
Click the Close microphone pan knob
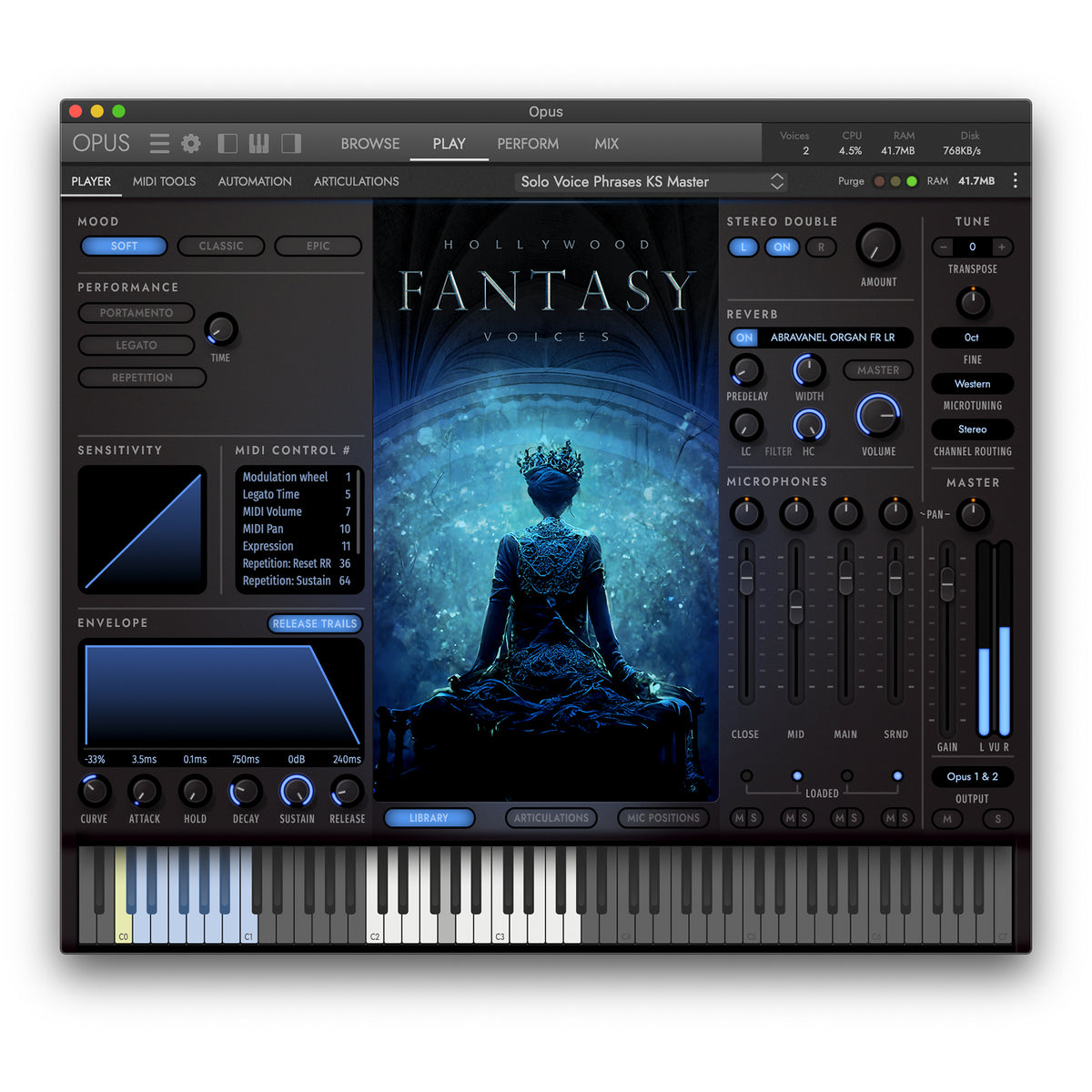pyautogui.click(x=746, y=514)
